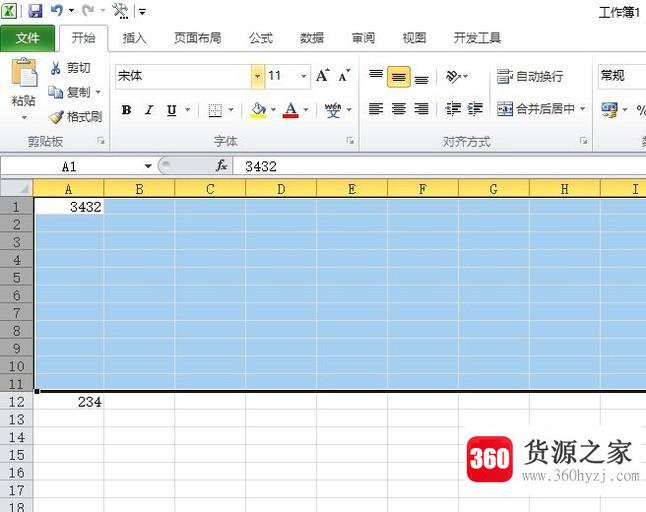The image size is (646, 512).
Task: Click the wén phonetic guide icon
Action: click(333, 110)
